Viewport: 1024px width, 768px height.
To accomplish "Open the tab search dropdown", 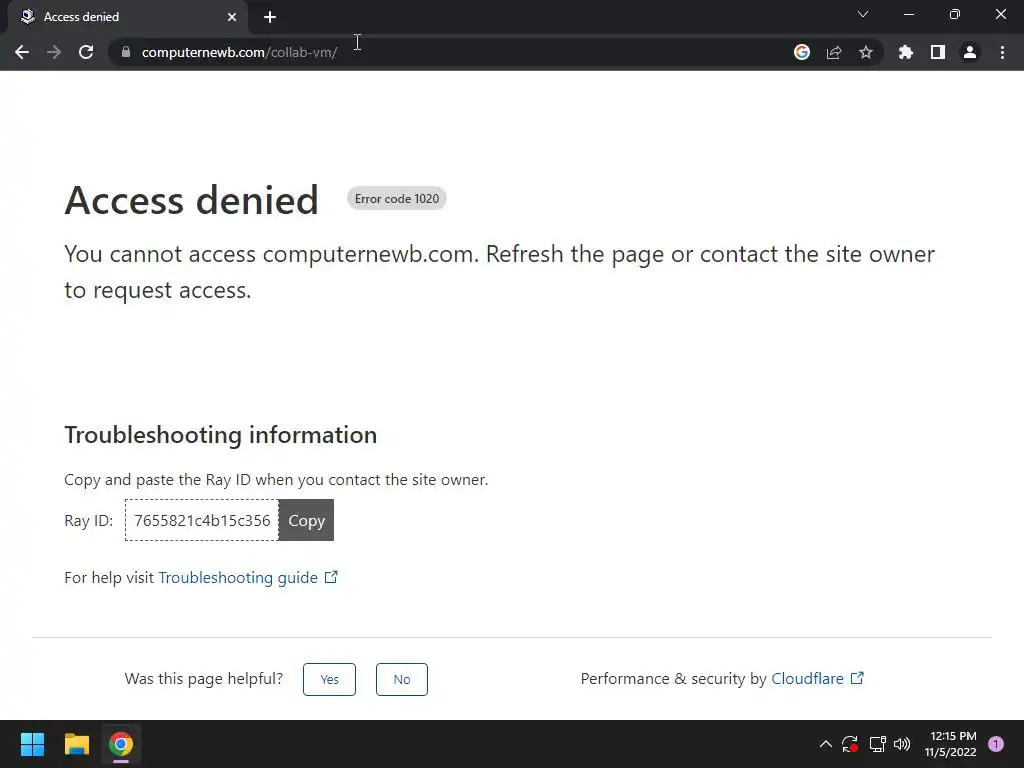I will tap(863, 14).
